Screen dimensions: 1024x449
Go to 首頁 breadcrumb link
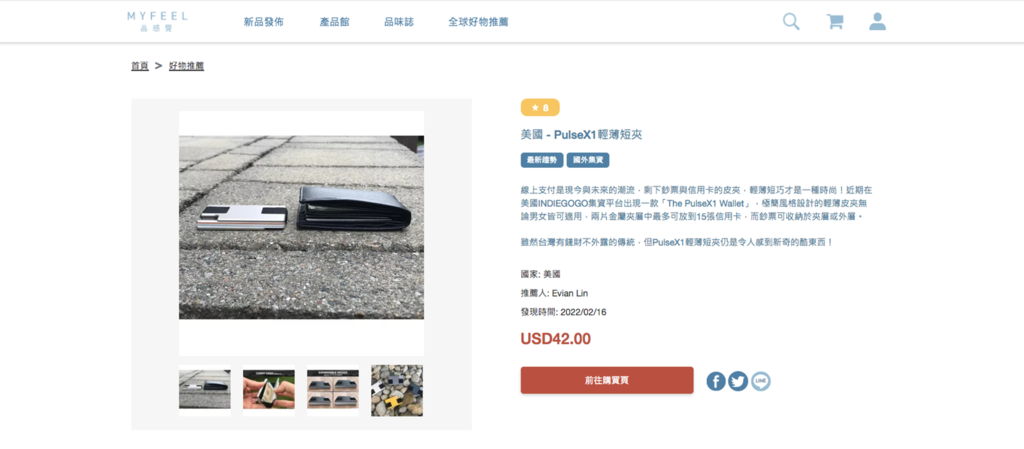point(140,66)
